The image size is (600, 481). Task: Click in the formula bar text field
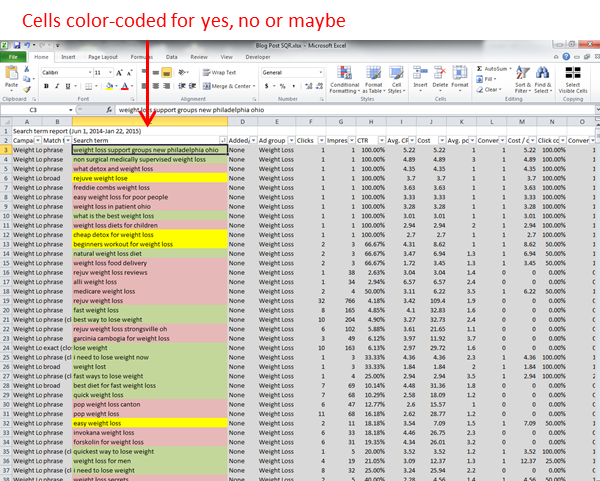point(354,110)
